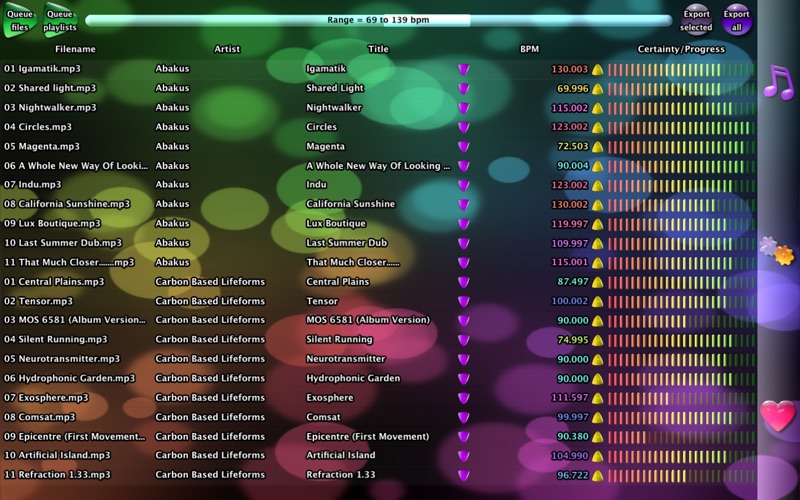Select file 08 California Sunshine.mp3

tap(67, 204)
